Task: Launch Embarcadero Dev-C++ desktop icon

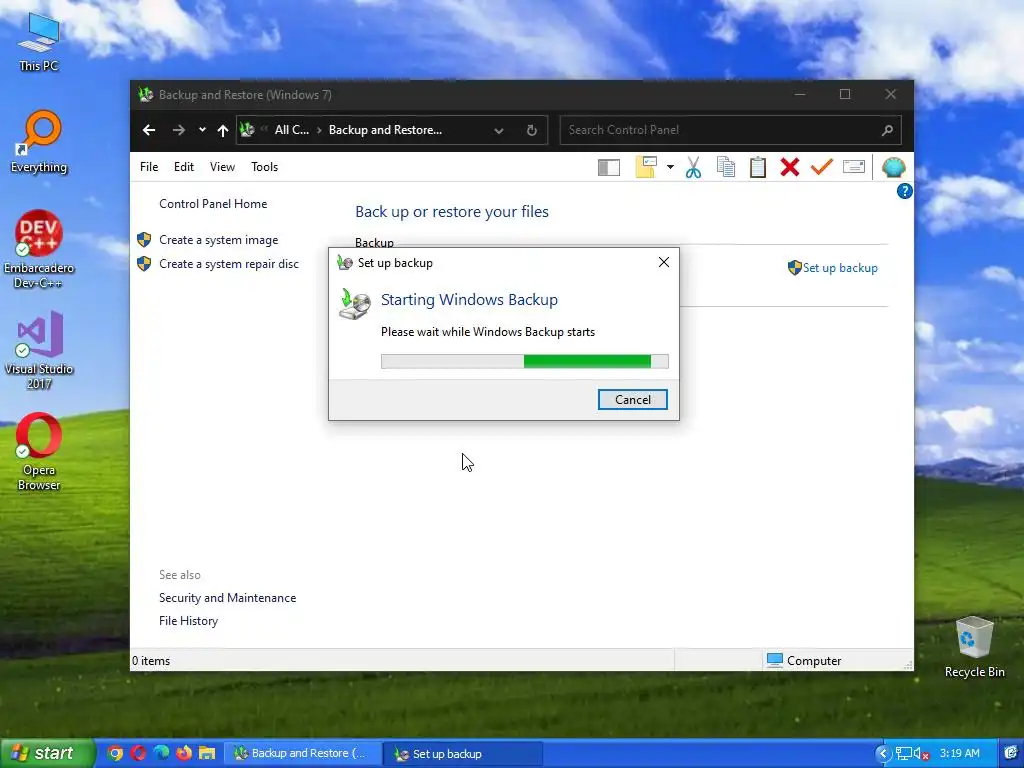Action: tap(39, 249)
